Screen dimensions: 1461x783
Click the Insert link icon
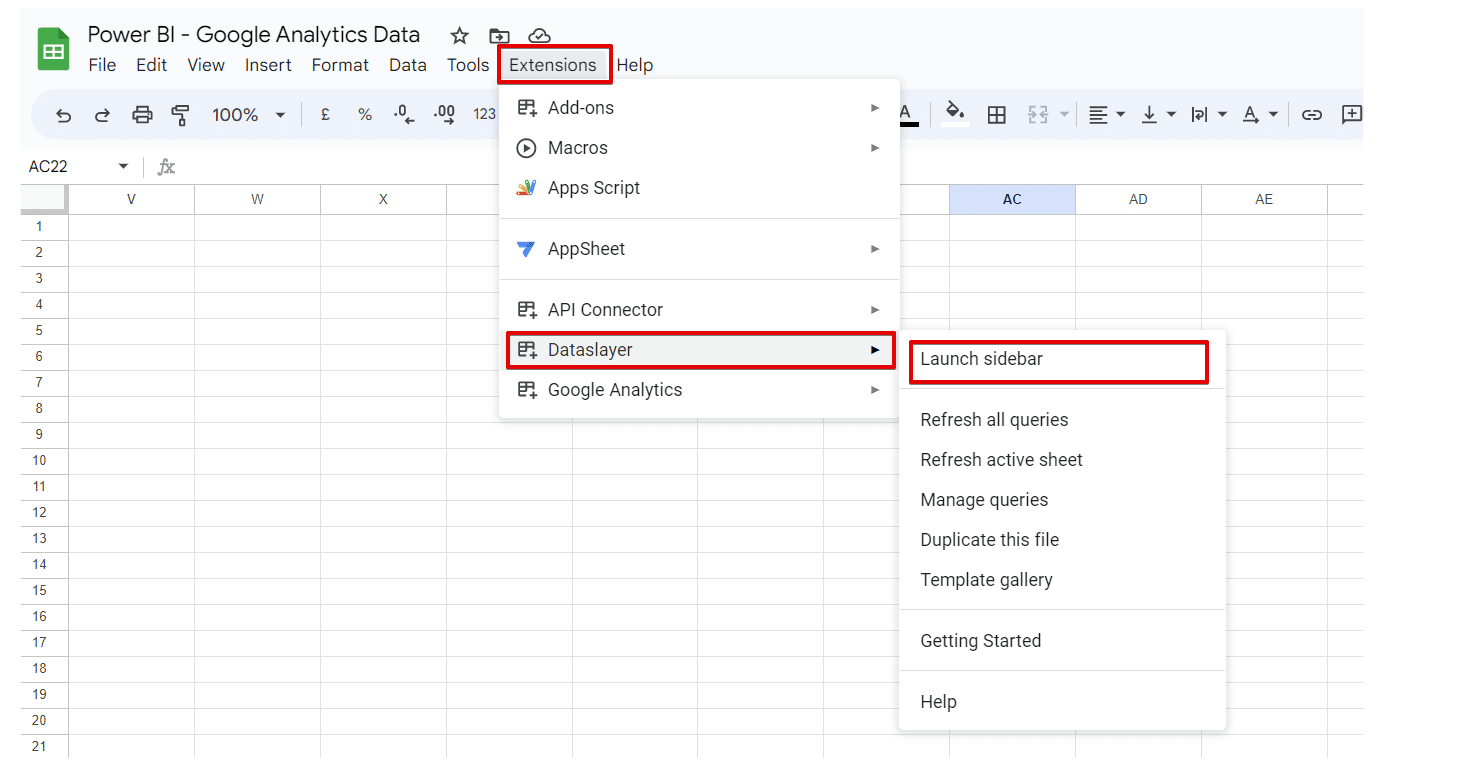[x=1311, y=114]
